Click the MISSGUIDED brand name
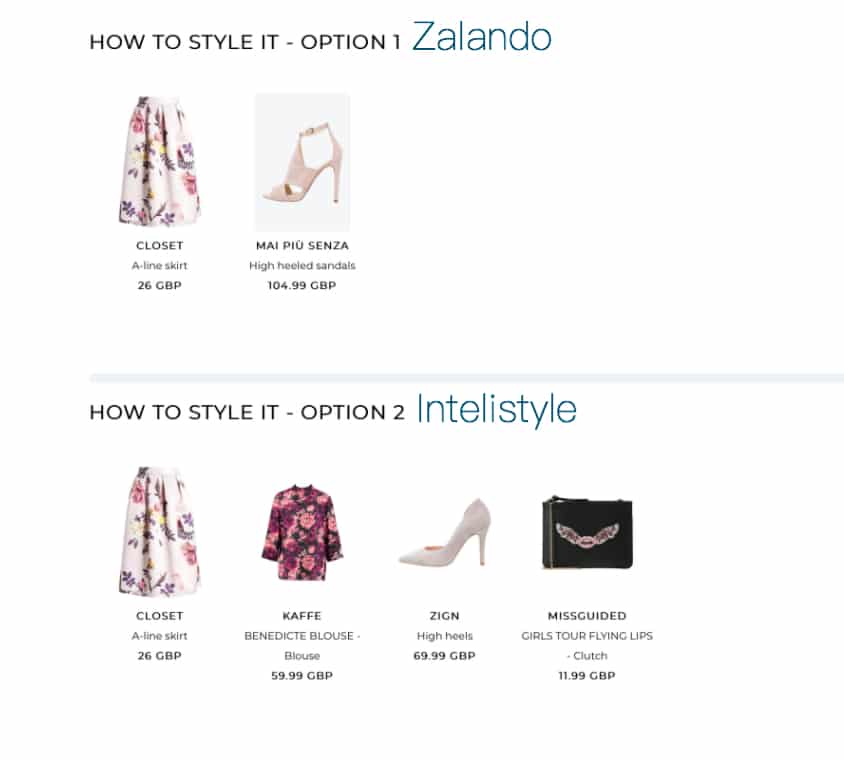Screen dimensions: 844x760 [587, 616]
